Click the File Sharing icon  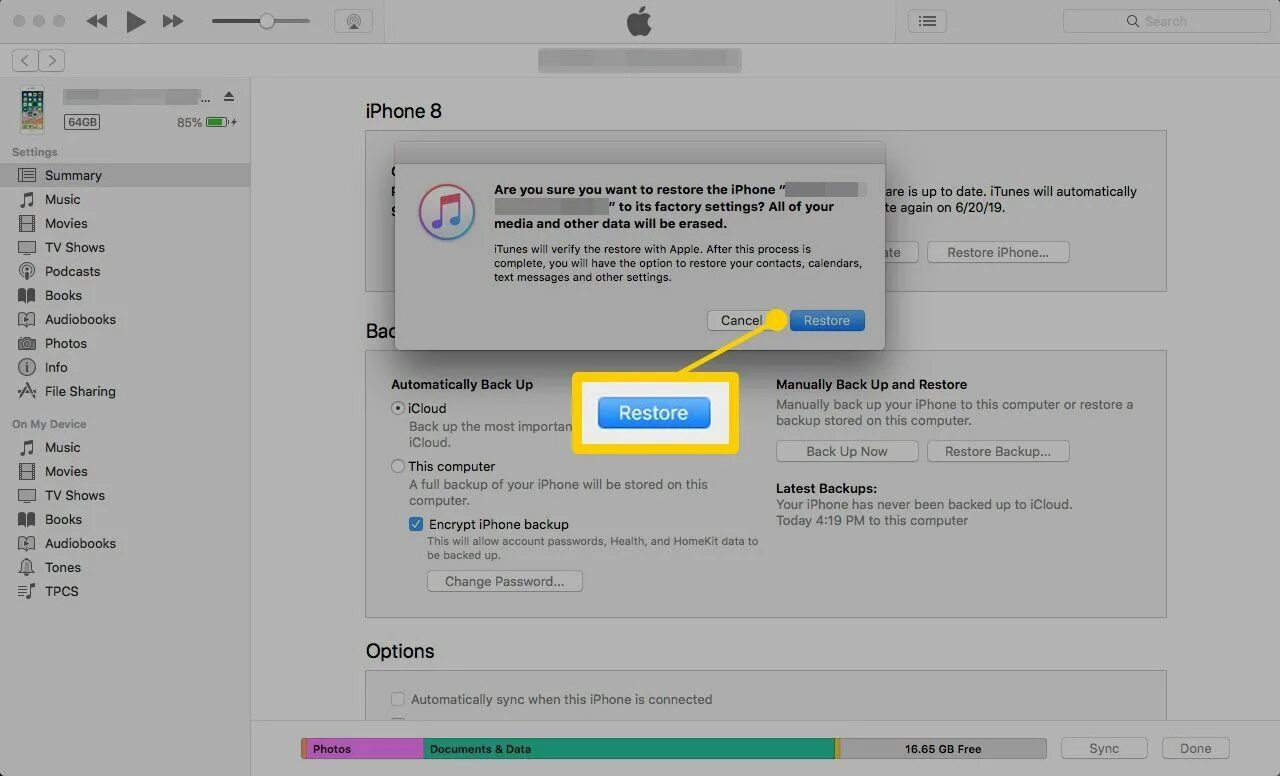(27, 391)
